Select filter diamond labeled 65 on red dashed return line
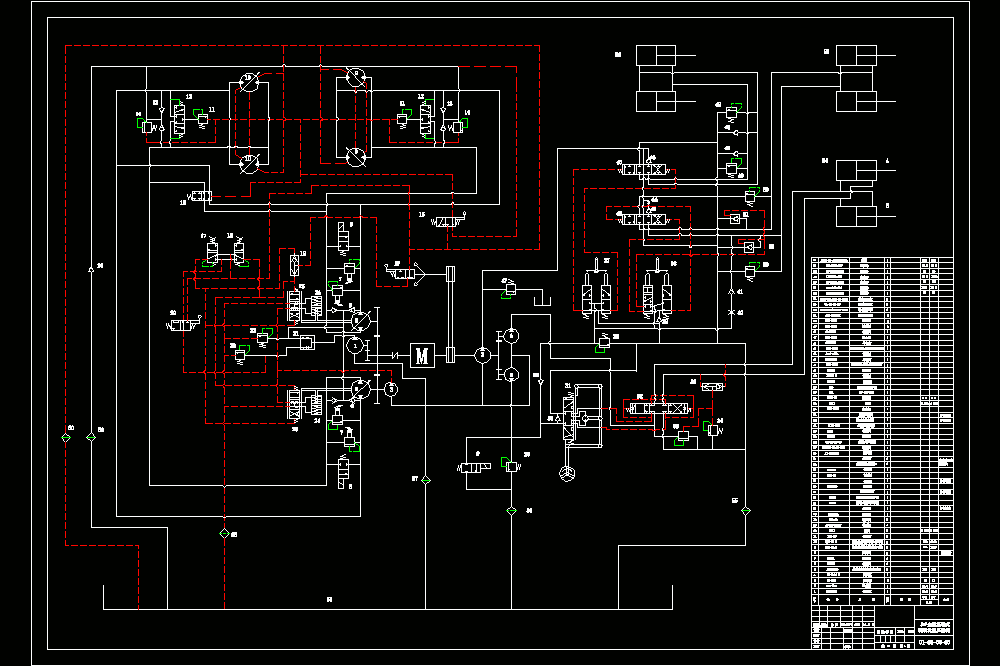1000x666 pixels. (x=224, y=533)
